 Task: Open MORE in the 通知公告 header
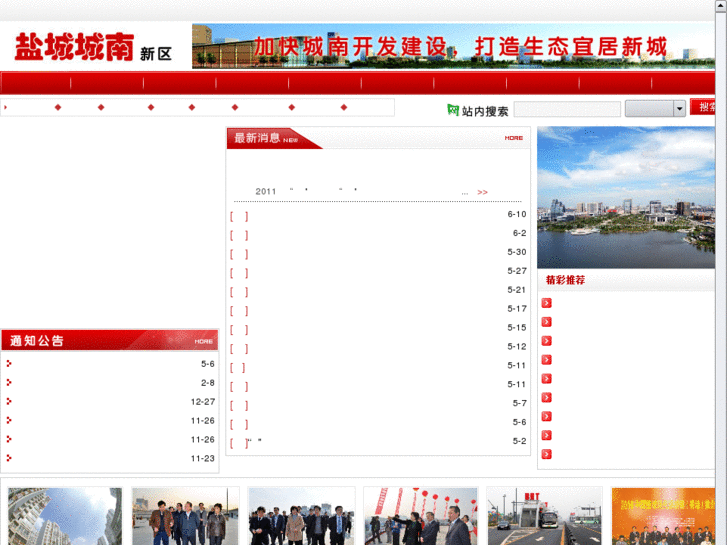coord(204,341)
